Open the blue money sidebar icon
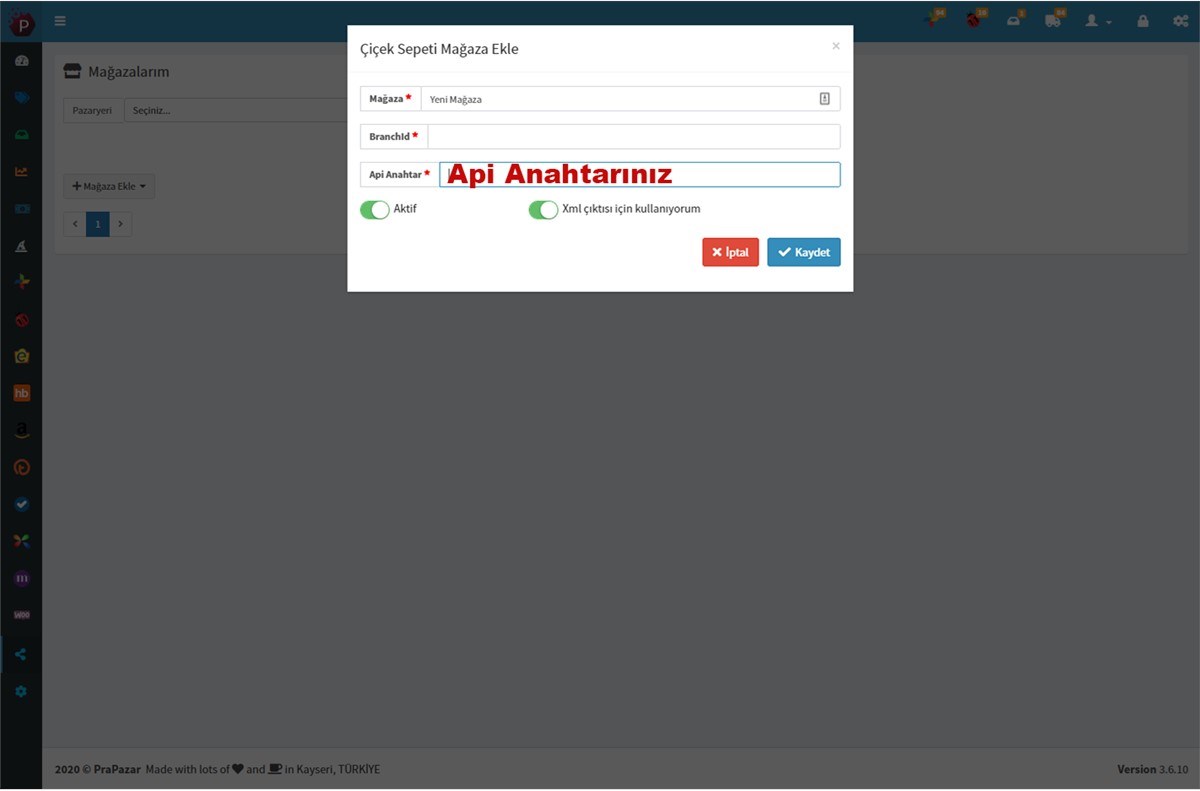Image resolution: width=1200 pixels, height=791 pixels. coord(21,209)
